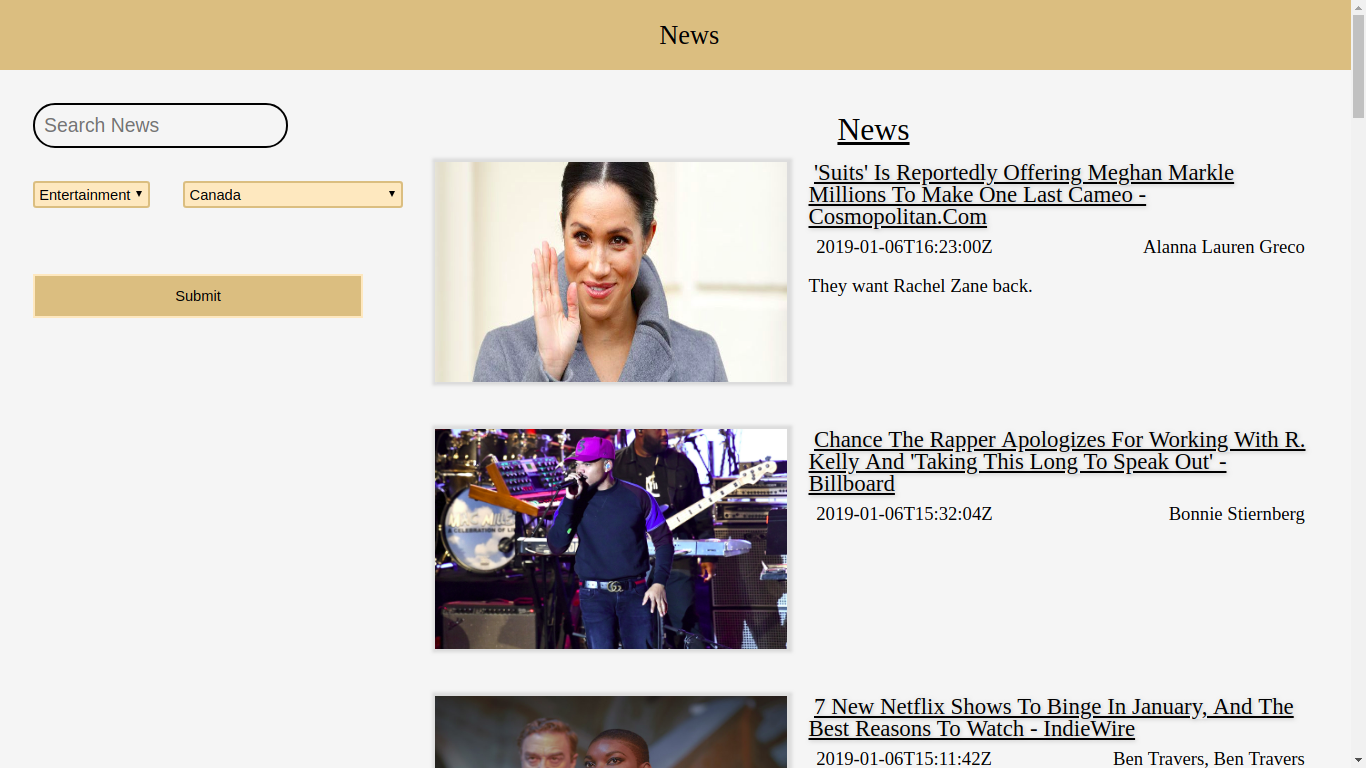This screenshot has height=768, width=1366.
Task: Click the underlined News section heading
Action: 873,130
